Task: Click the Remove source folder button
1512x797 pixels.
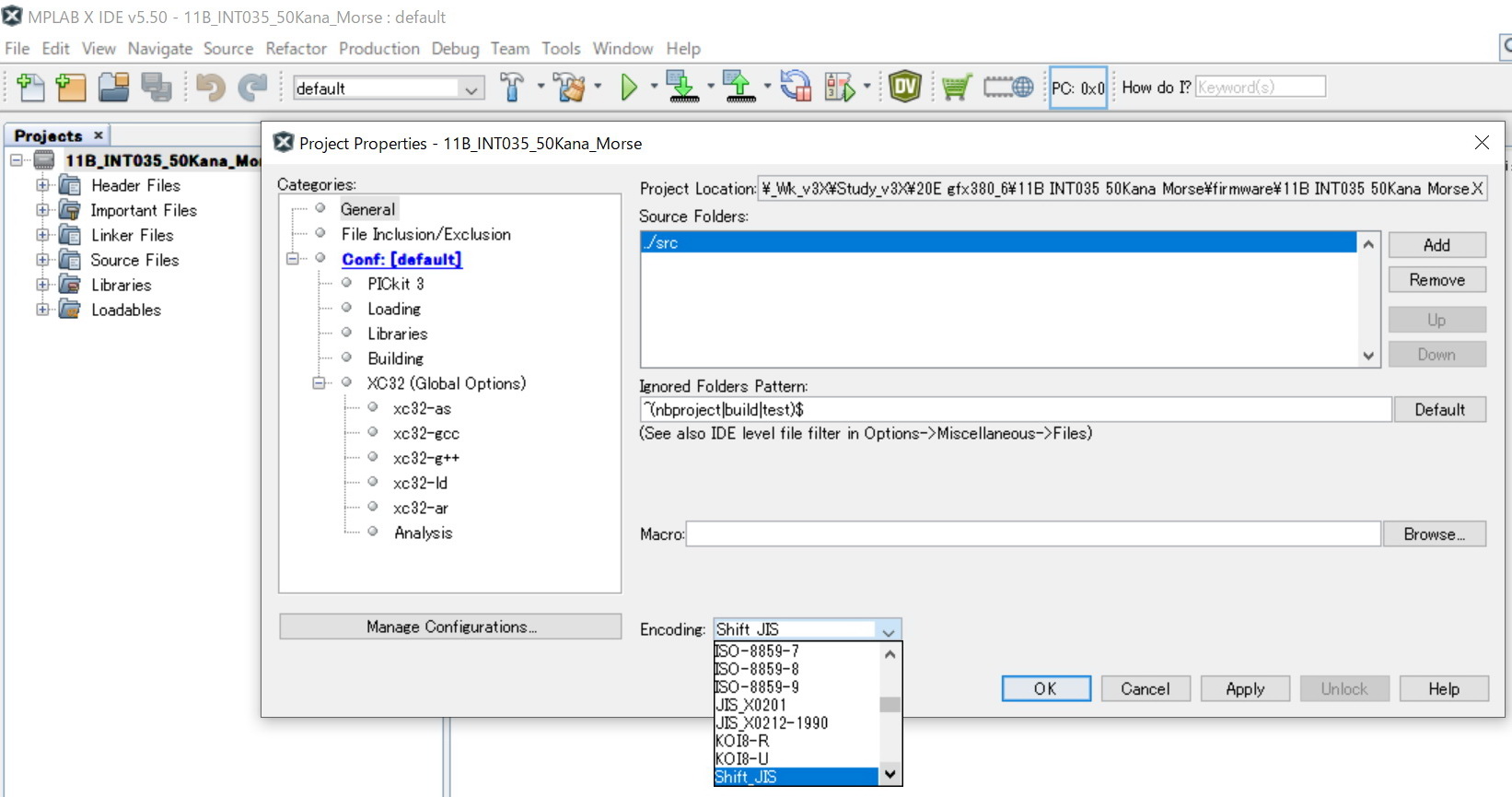Action: click(x=1436, y=280)
